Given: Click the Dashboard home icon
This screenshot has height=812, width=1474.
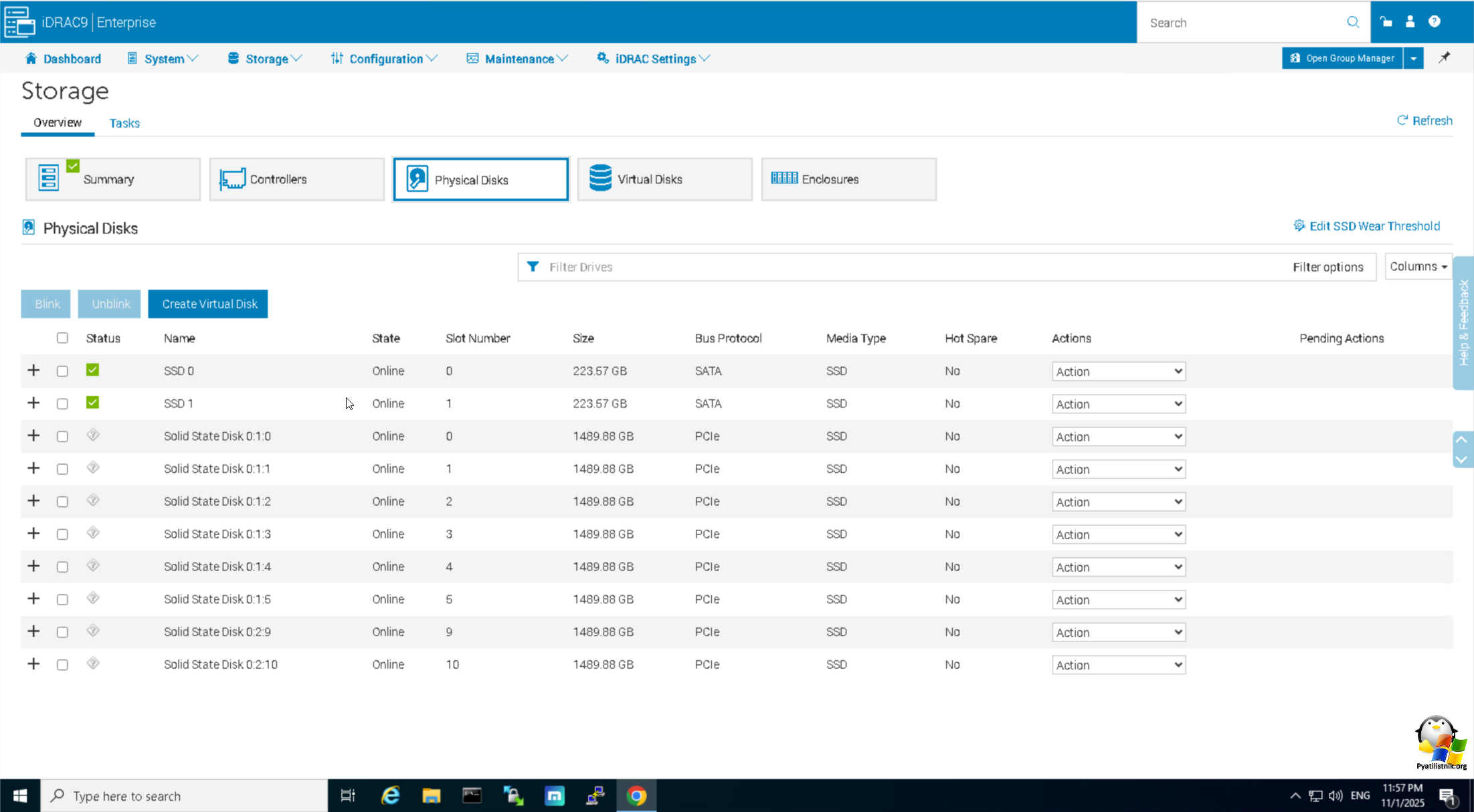Looking at the screenshot, I should pyautogui.click(x=31, y=58).
